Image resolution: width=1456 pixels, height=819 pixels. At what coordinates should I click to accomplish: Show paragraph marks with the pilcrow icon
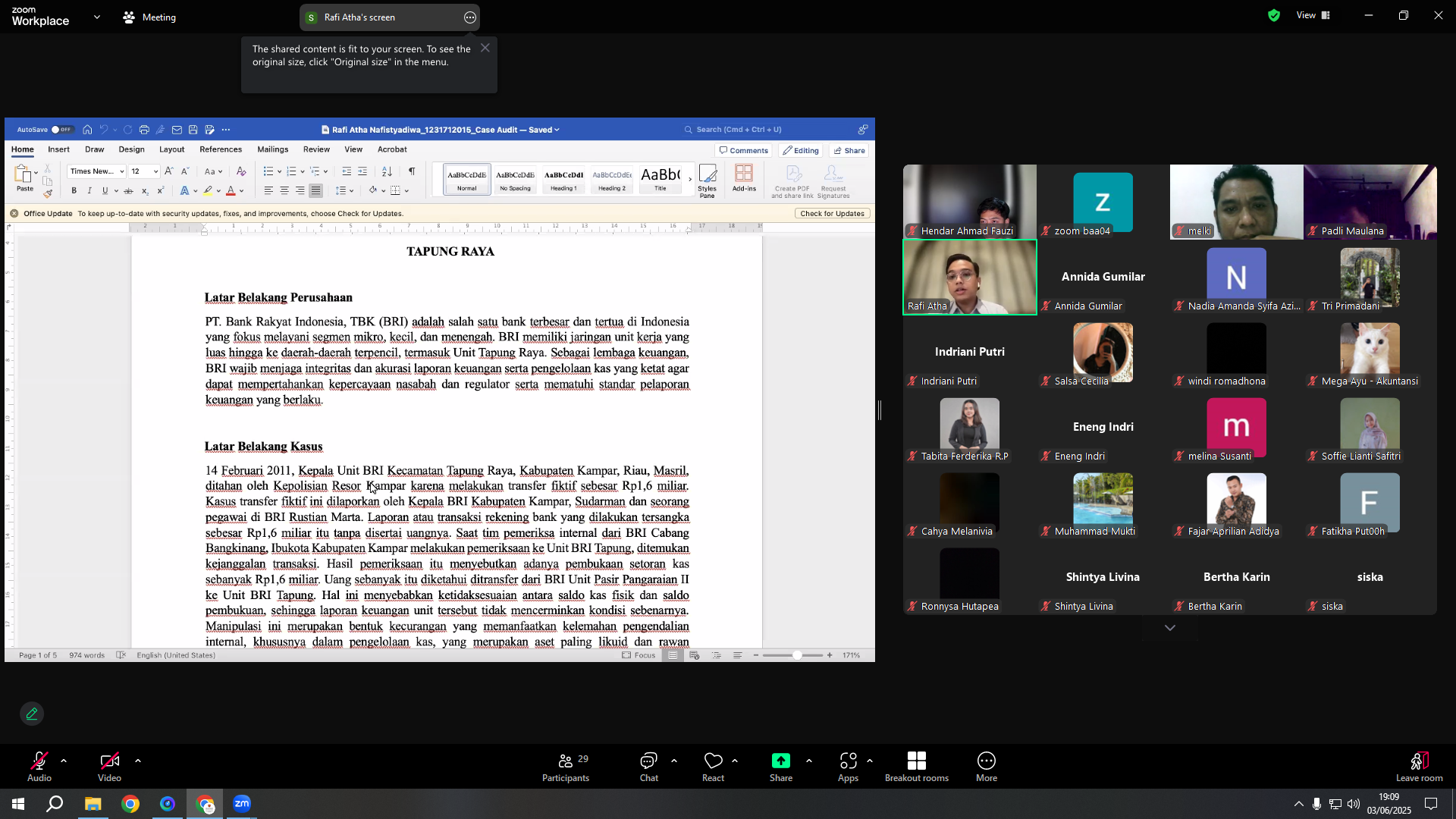tap(412, 171)
